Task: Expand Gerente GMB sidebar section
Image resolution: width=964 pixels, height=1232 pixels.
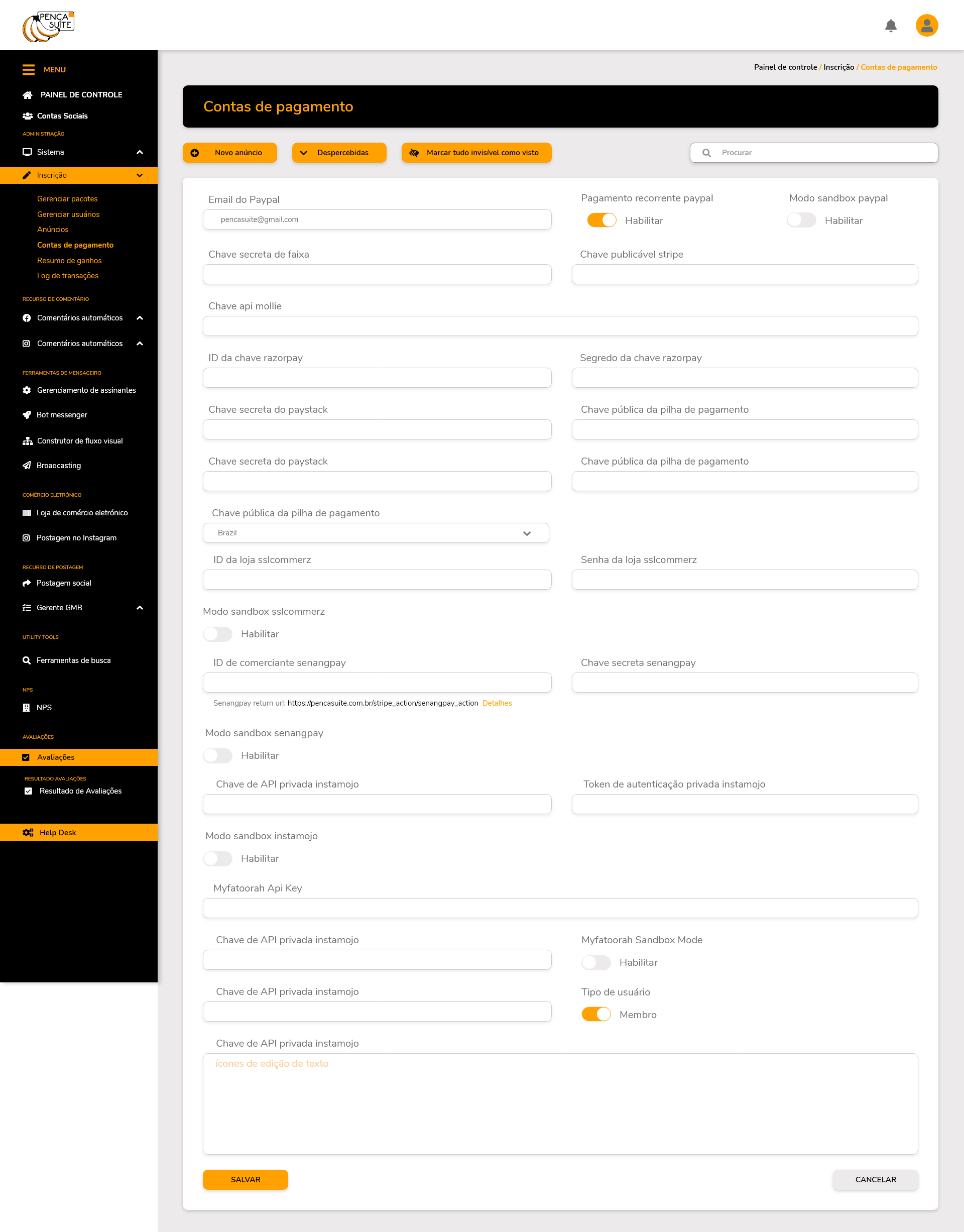Action: pos(140,608)
